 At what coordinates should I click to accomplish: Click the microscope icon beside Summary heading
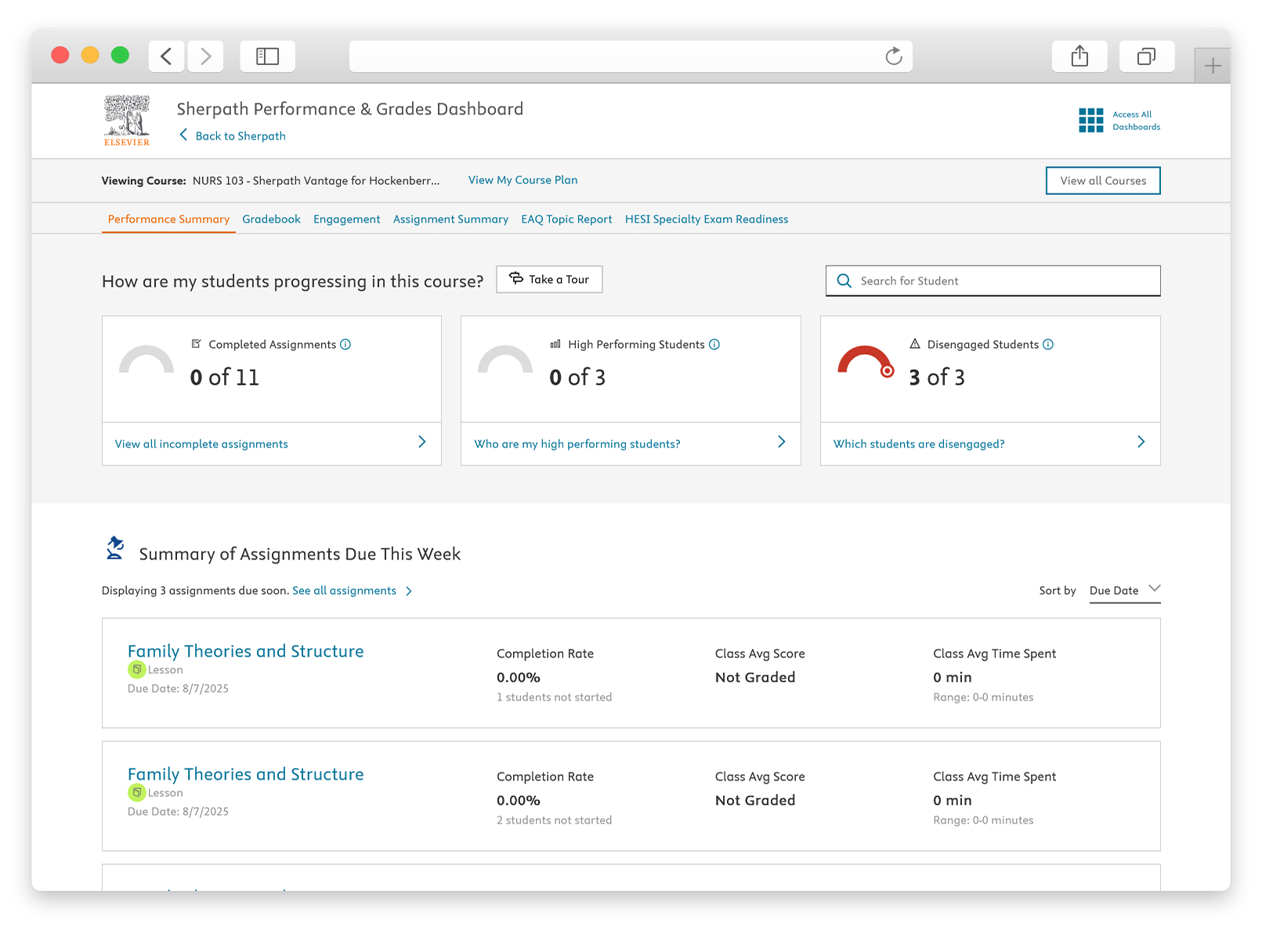pyautogui.click(x=115, y=548)
